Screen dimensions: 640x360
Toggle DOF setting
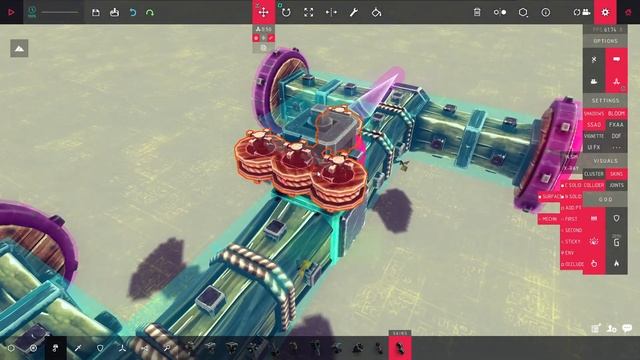[x=616, y=136]
